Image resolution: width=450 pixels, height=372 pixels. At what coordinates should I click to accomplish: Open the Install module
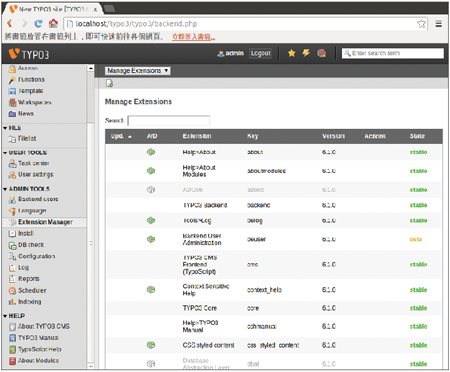click(25, 233)
